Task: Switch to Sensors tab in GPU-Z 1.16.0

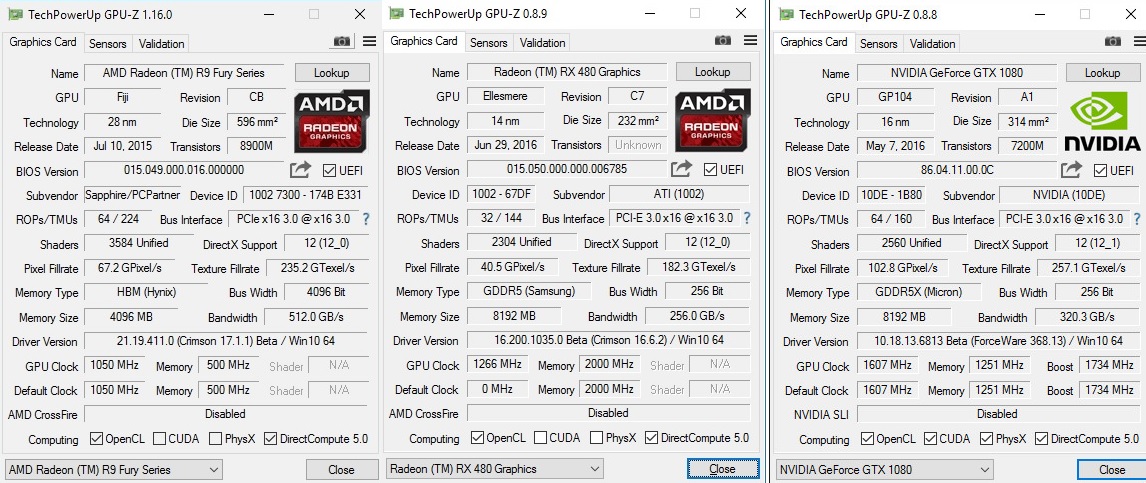Action: (107, 43)
